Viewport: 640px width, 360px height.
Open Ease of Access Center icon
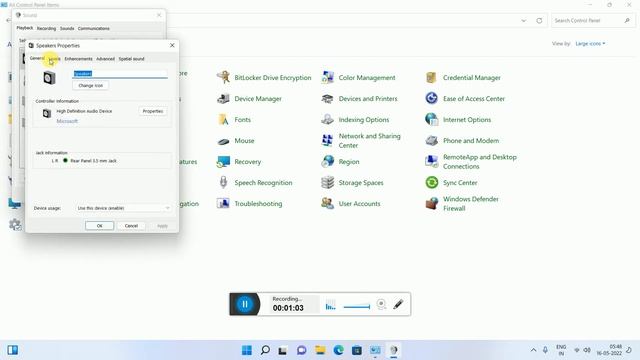tap(431, 99)
